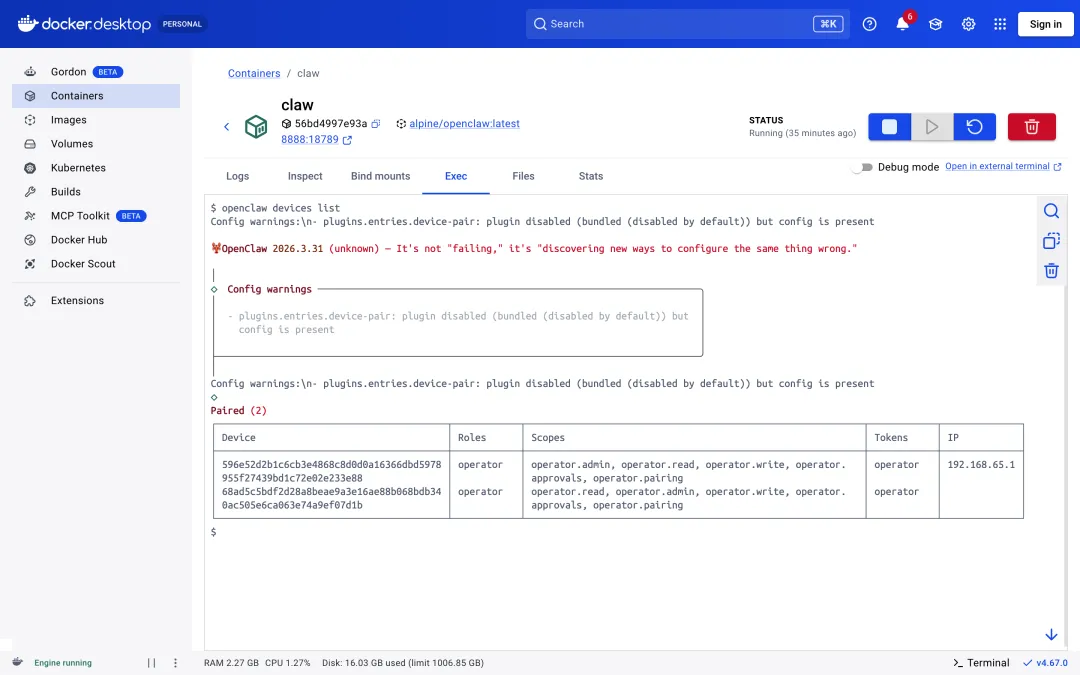Click the CPU 1.27% status text

287,663
